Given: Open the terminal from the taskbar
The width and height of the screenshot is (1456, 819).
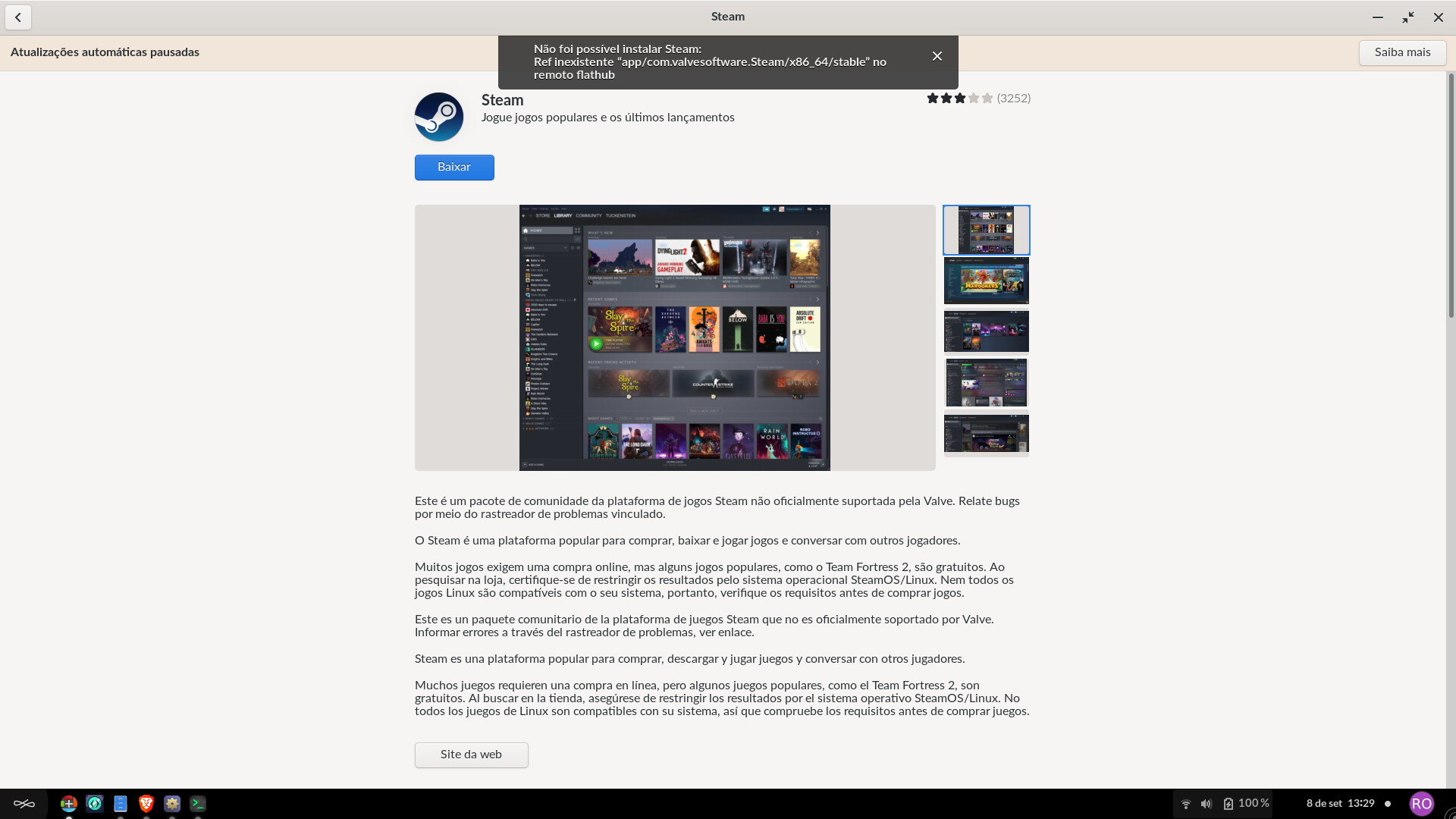Looking at the screenshot, I should click(198, 803).
